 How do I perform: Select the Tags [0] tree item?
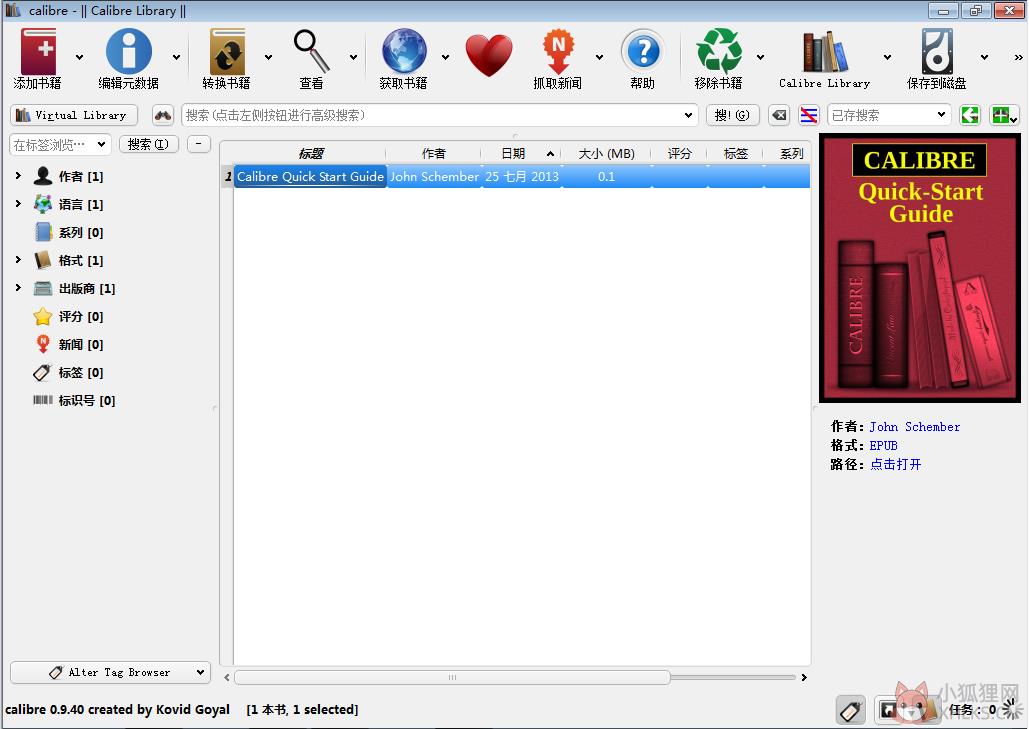point(68,373)
